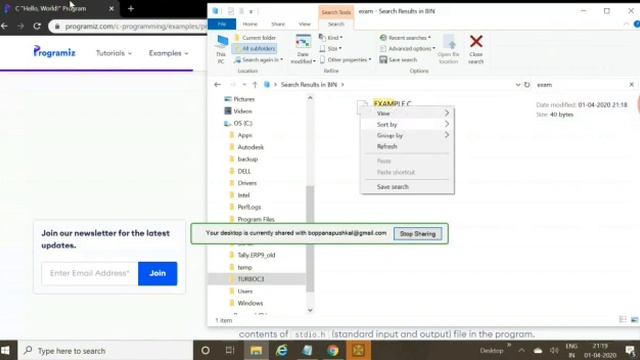
Task: Open Examples menu on Programiz
Action: [x=169, y=53]
